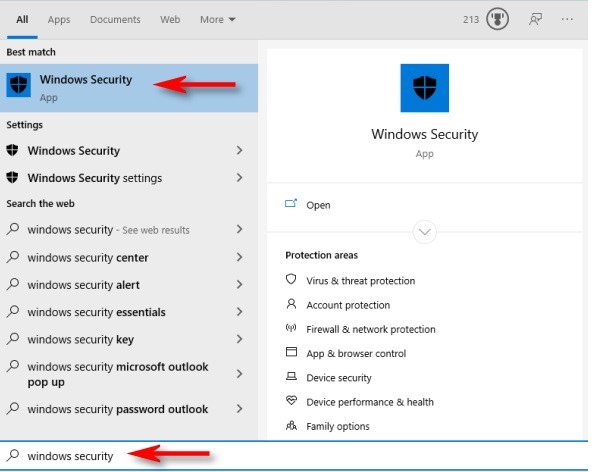
Task: Open App & browser control link
Action: (x=356, y=353)
